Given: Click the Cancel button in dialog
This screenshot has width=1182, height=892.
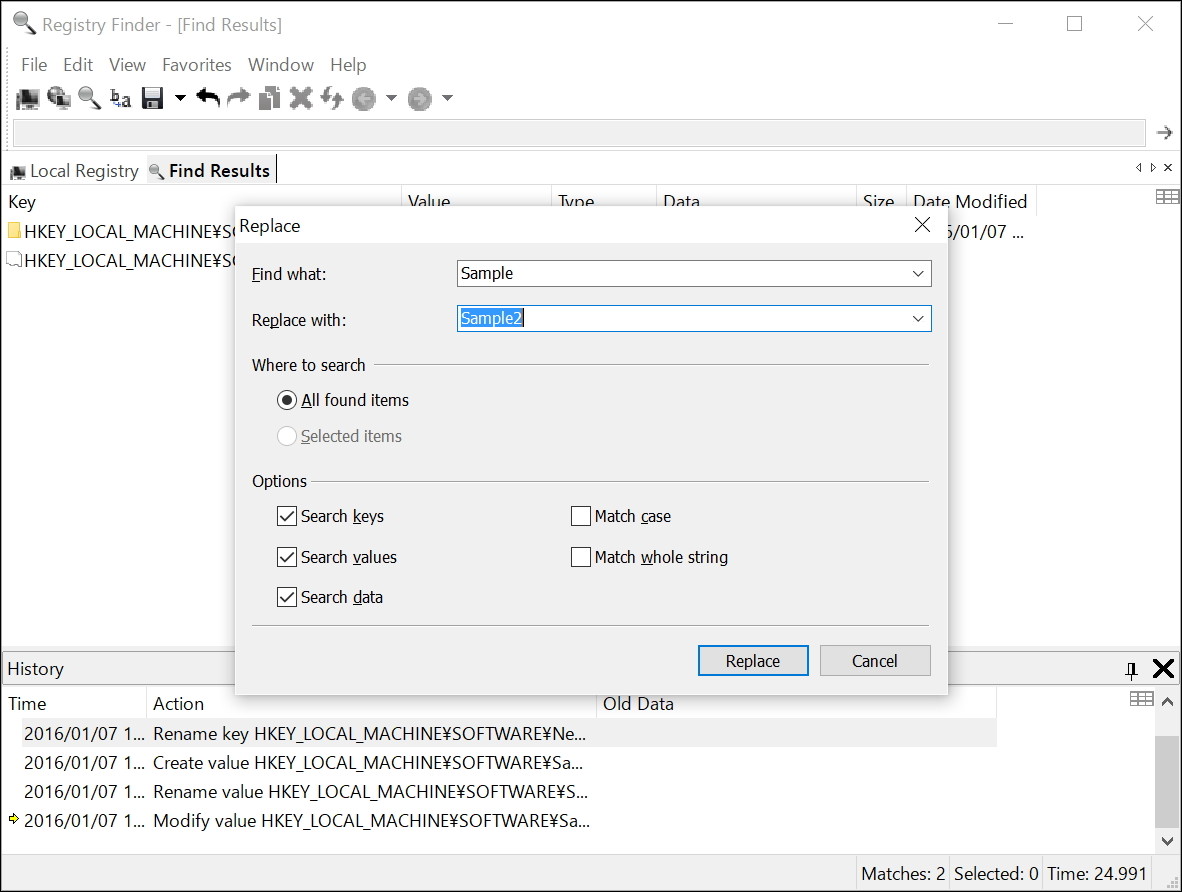Looking at the screenshot, I should click(x=874, y=661).
